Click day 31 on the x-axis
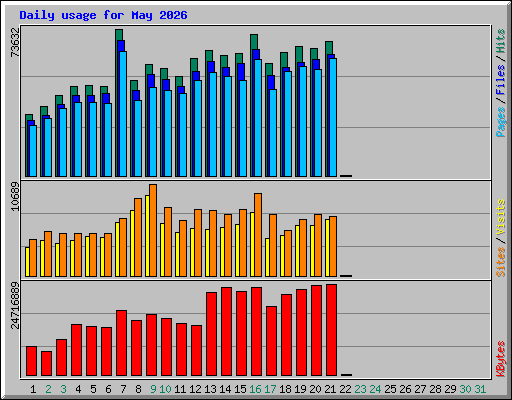The image size is (512, 400). tap(480, 389)
